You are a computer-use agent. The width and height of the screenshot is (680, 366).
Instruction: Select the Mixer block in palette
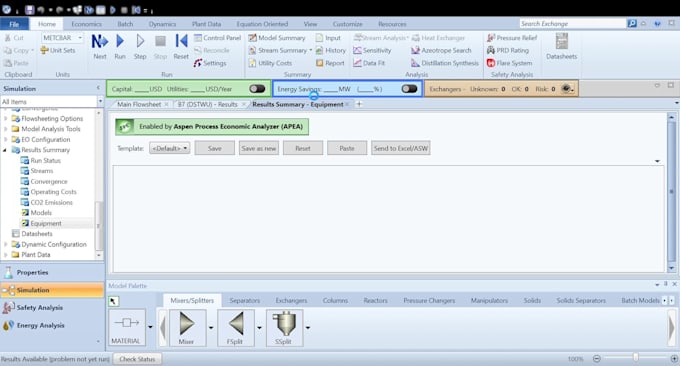187,327
